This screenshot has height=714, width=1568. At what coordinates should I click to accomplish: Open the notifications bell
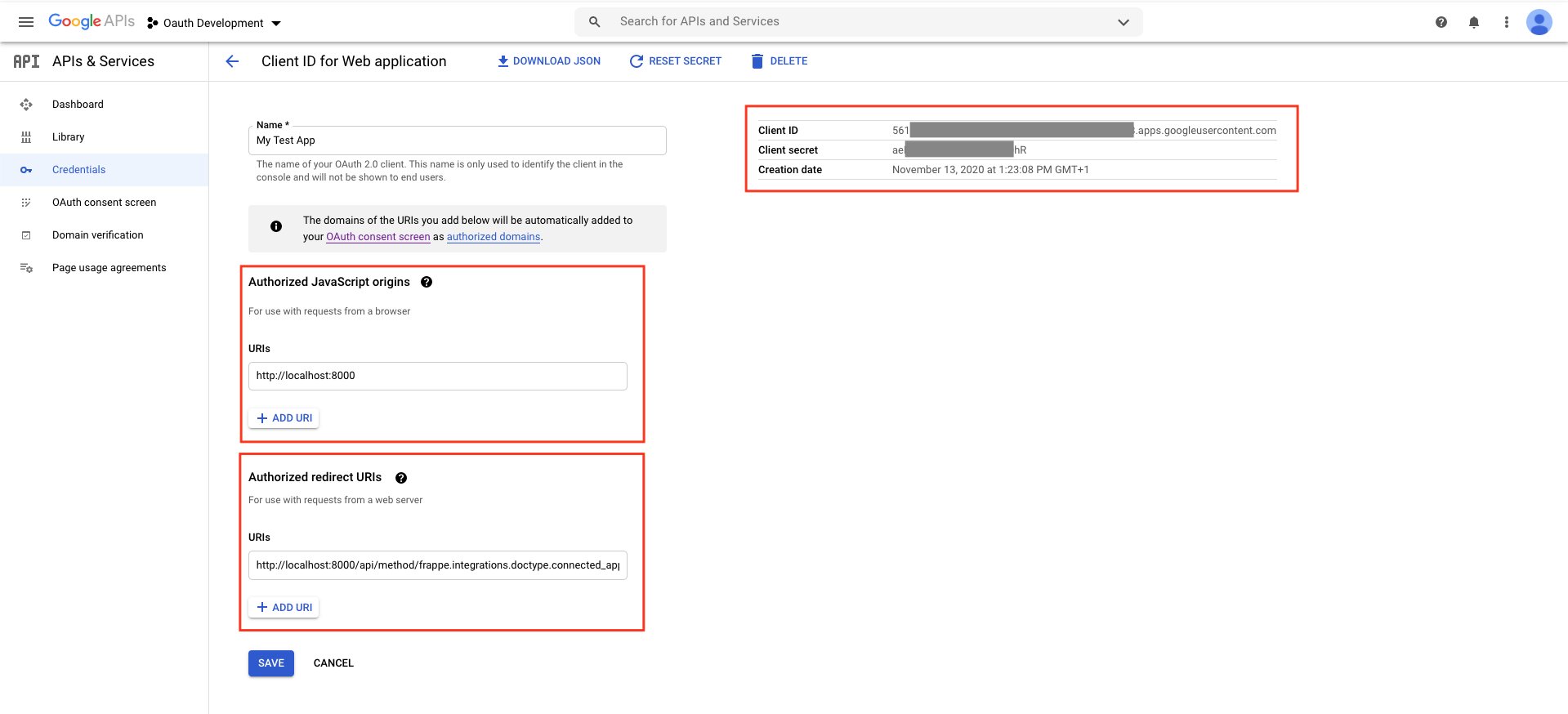coord(1474,22)
